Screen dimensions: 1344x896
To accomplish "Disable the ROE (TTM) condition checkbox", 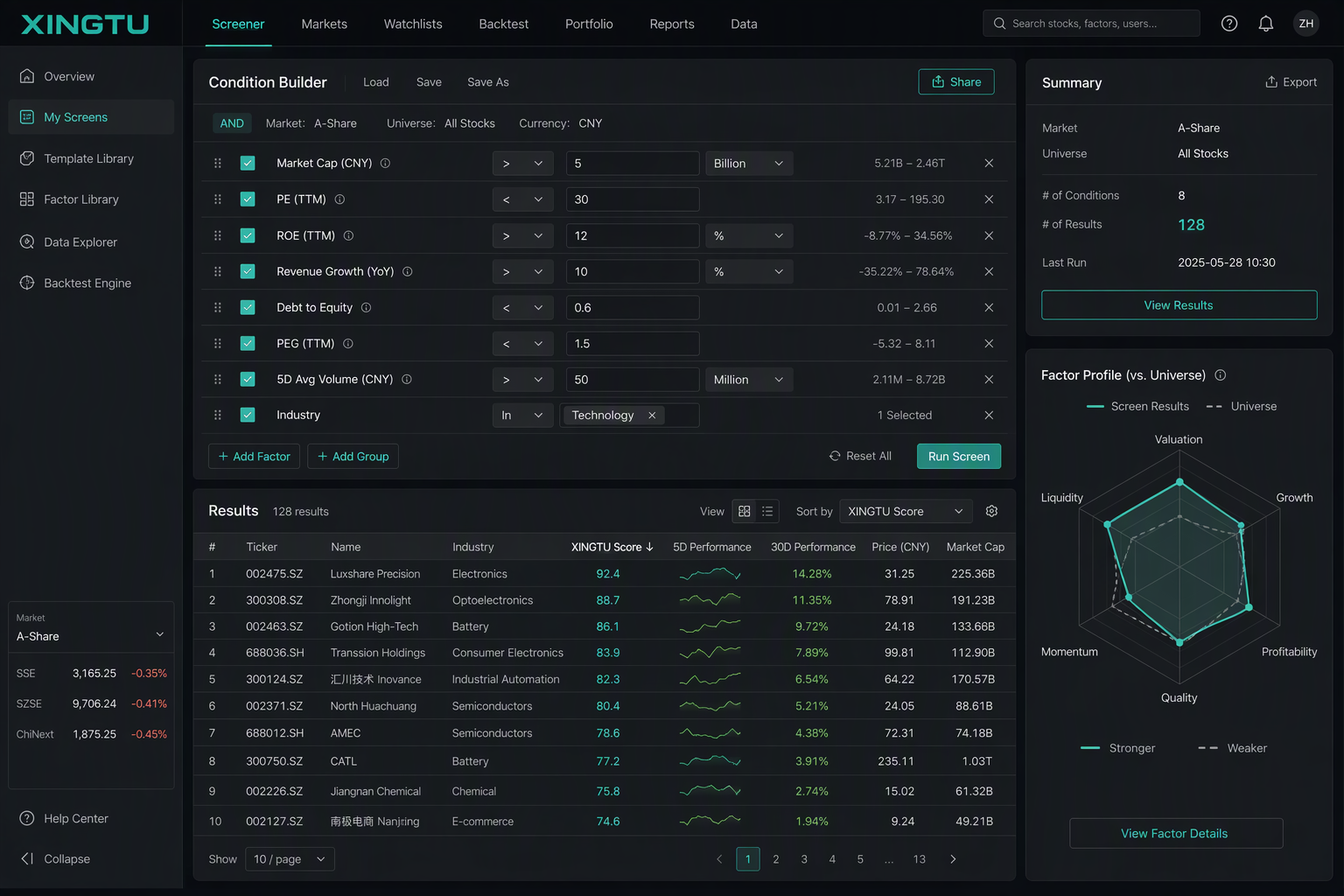I will point(248,236).
